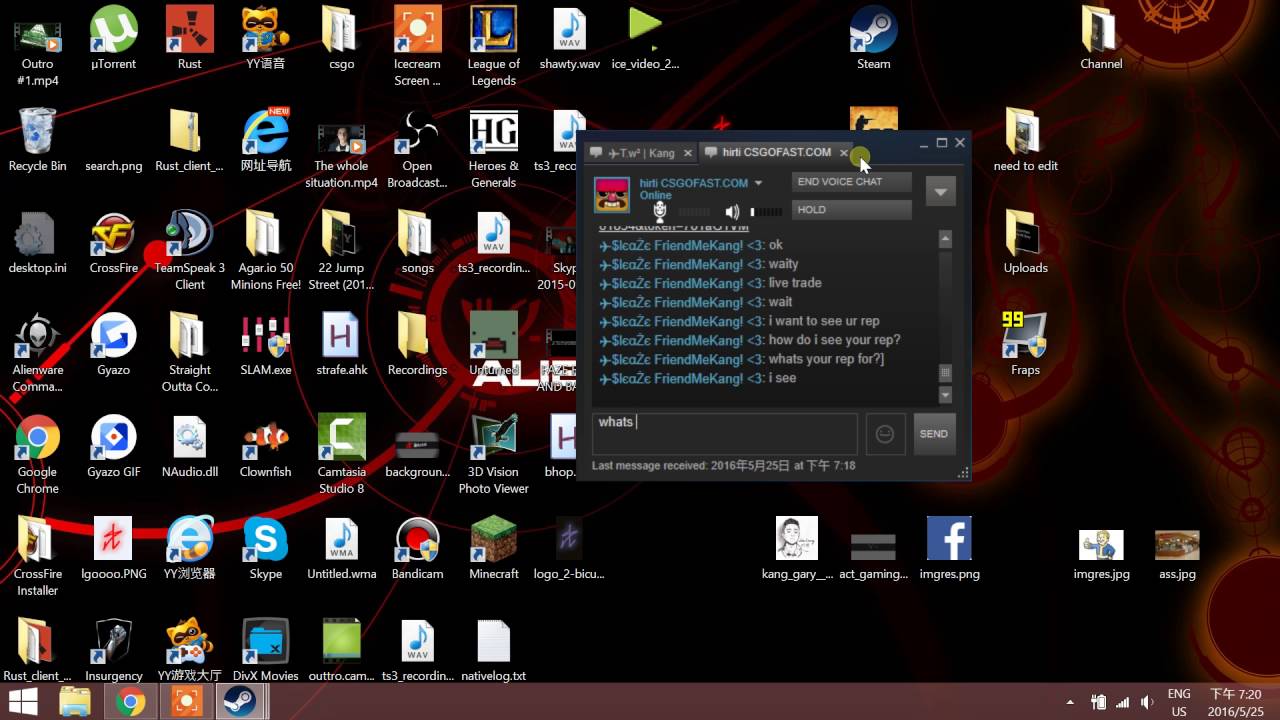Screen dimensions: 1280x720
Task: Open the emoticon picker in chat
Action: (x=884, y=434)
